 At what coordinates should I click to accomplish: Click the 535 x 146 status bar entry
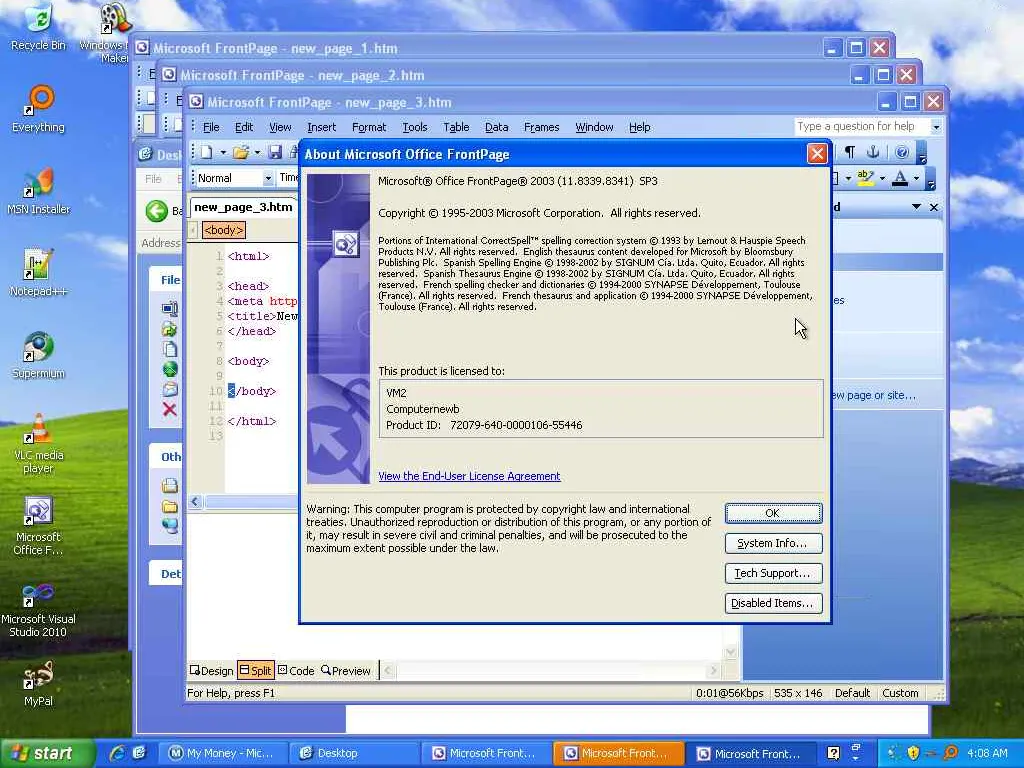click(x=798, y=693)
